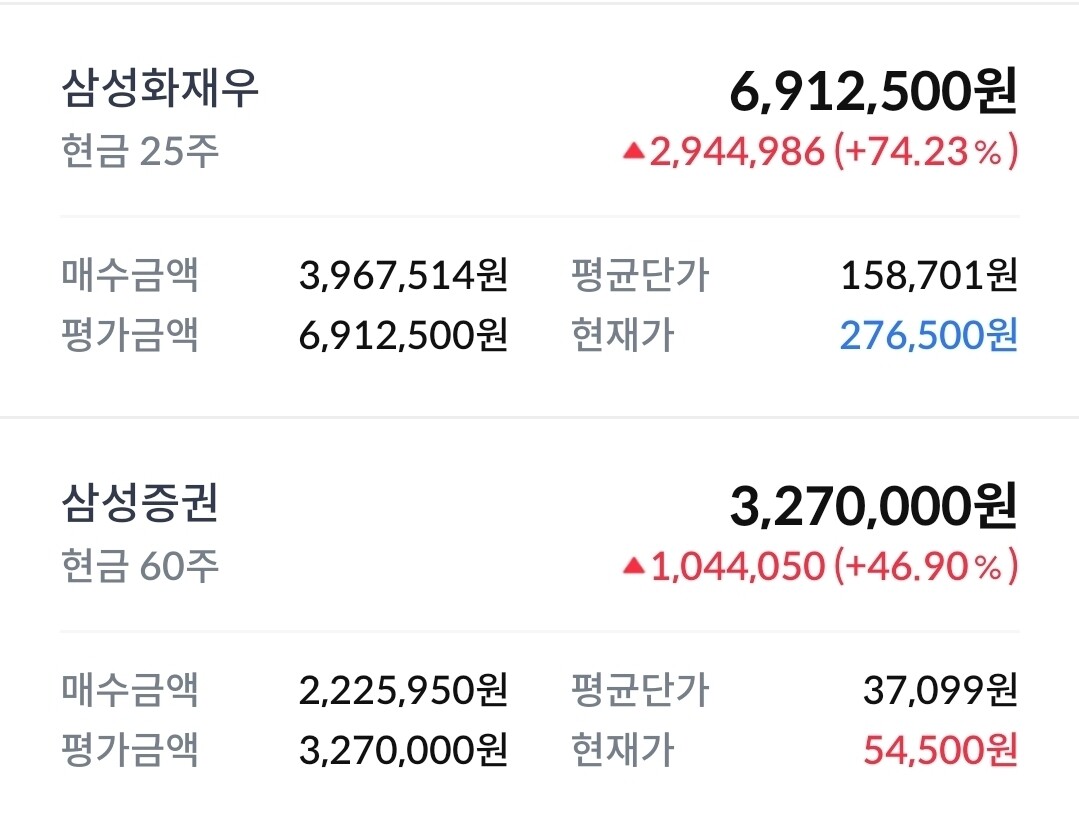Select 현재가 label in 삼성증권 card

(622, 749)
